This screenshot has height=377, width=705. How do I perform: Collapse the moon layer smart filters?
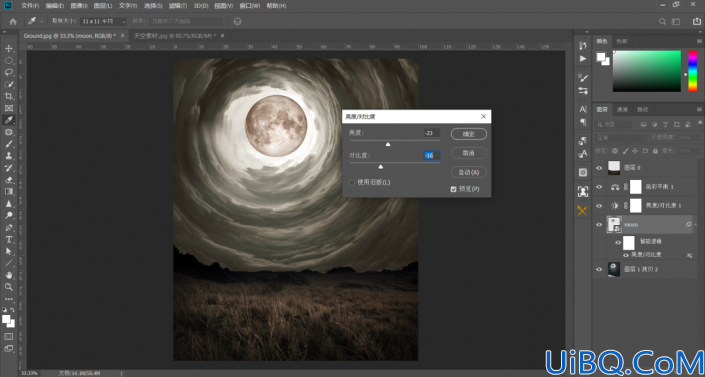click(696, 224)
